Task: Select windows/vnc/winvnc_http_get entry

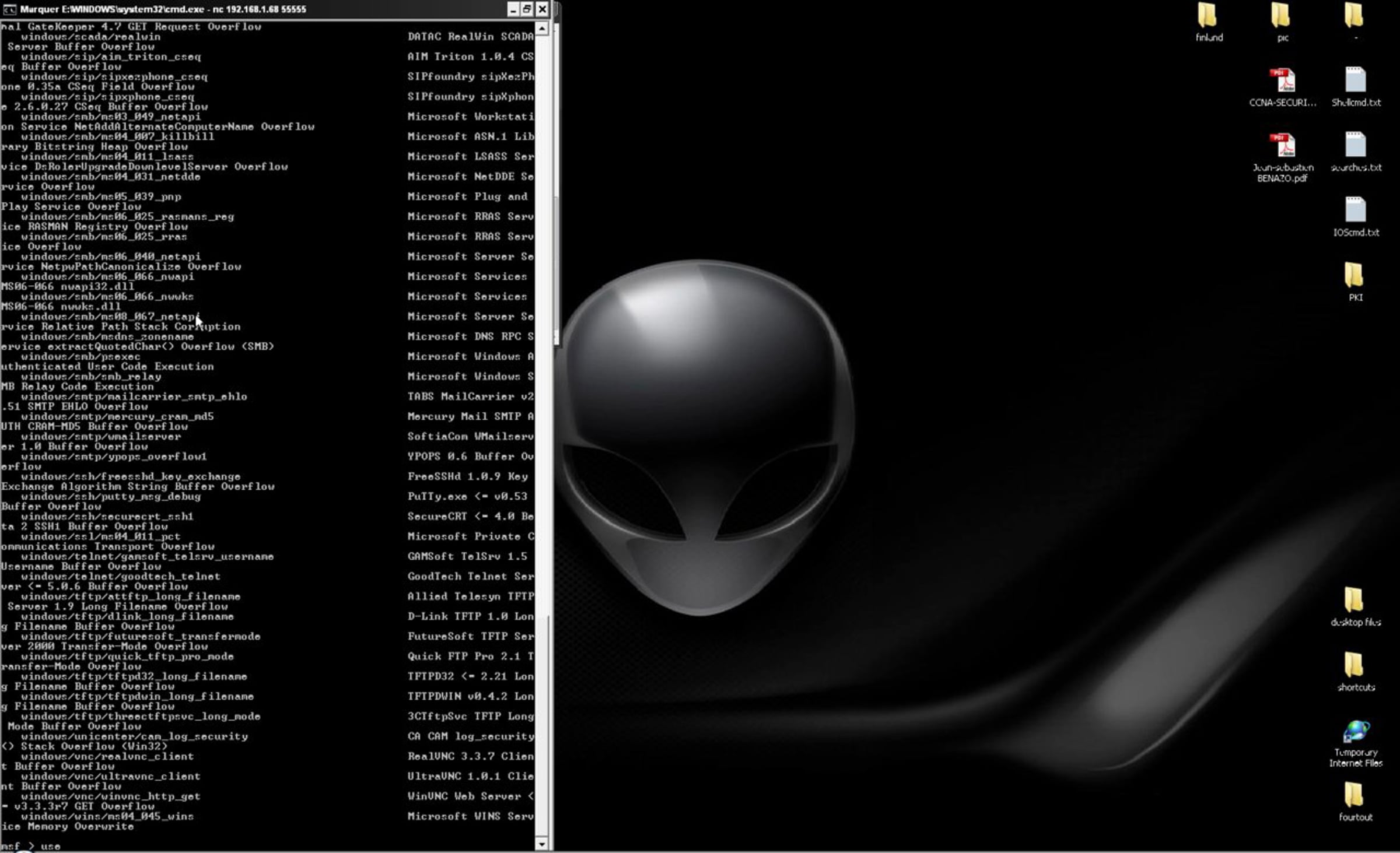Action: pos(111,796)
